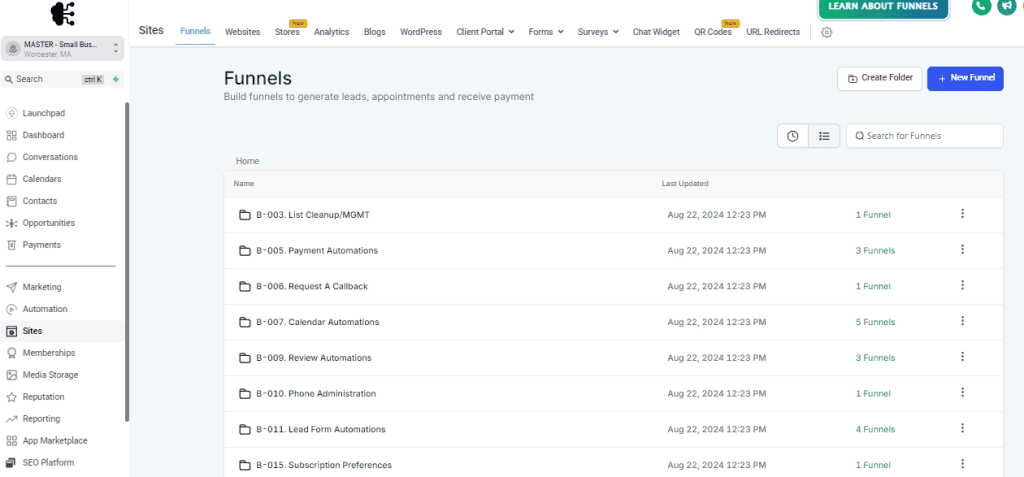Switch to the Blogs tab
Viewport: 1024px width, 477px height.
(375, 32)
